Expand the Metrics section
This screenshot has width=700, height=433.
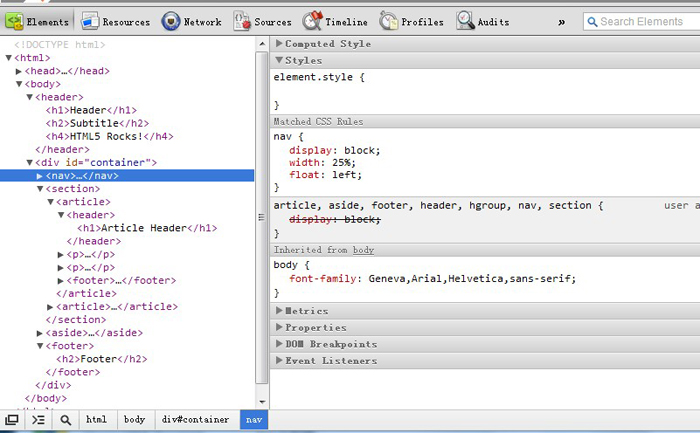pos(309,311)
